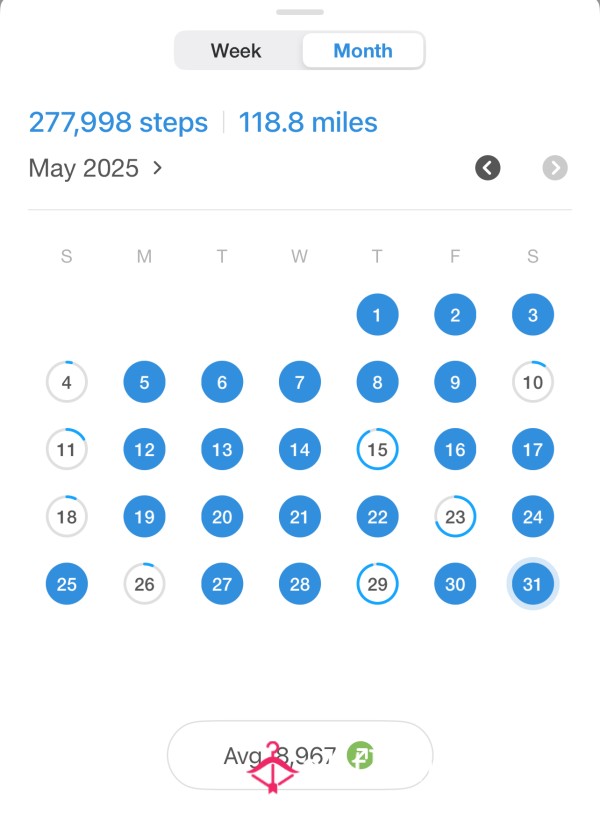Screen dimensions: 600x822
Task: Expand the May 2025 month picker
Action: [95, 168]
